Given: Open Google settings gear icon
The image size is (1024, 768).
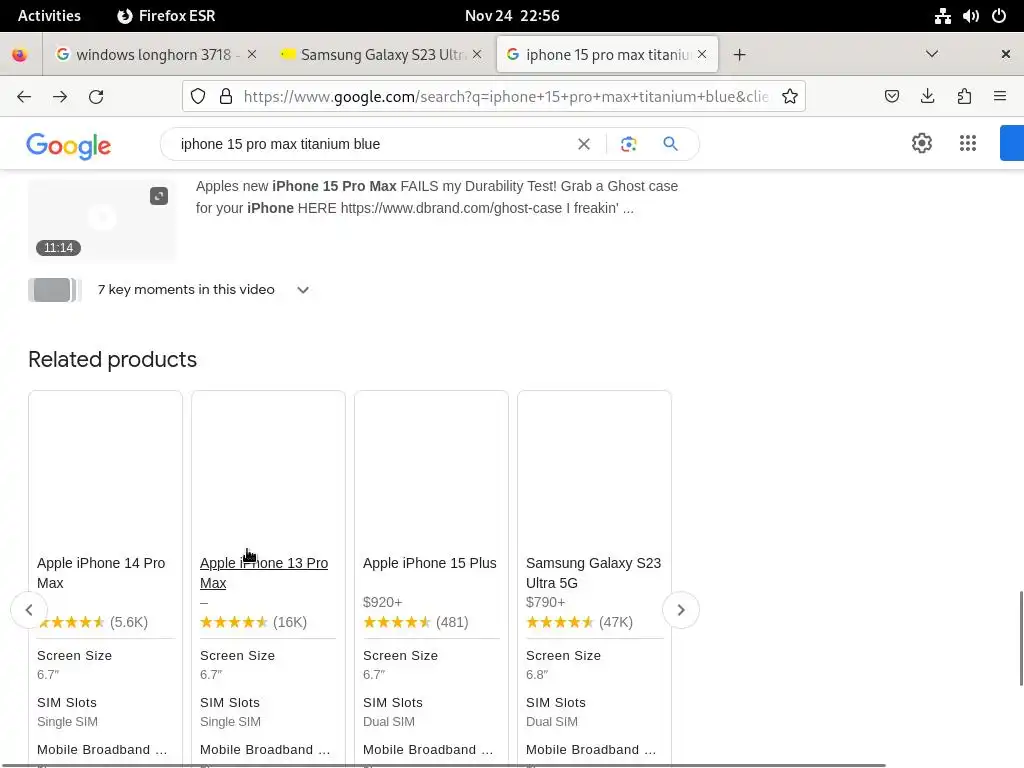Looking at the screenshot, I should (x=922, y=144).
